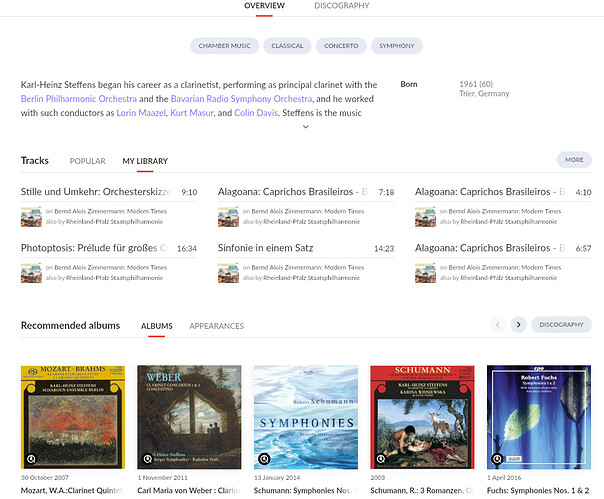Go to previous recommended albums arrow
The image size is (604, 499).
click(498, 324)
